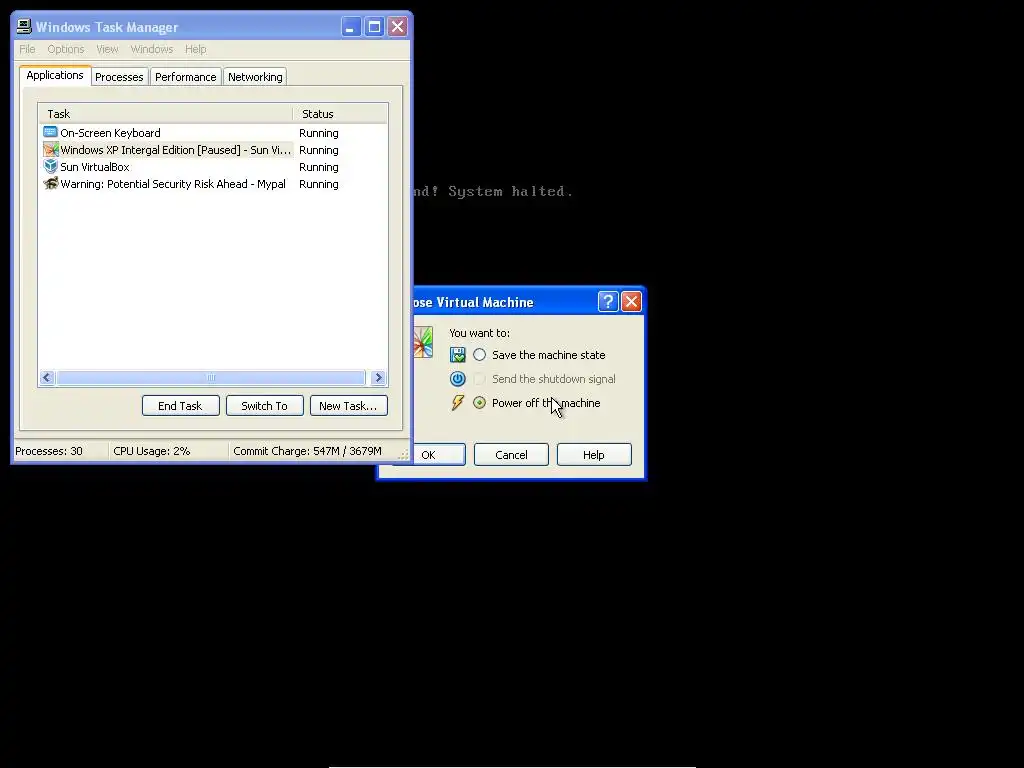Image resolution: width=1024 pixels, height=768 pixels.
Task: Click Cancel in Close Virtual Machine dialog
Action: click(x=511, y=455)
